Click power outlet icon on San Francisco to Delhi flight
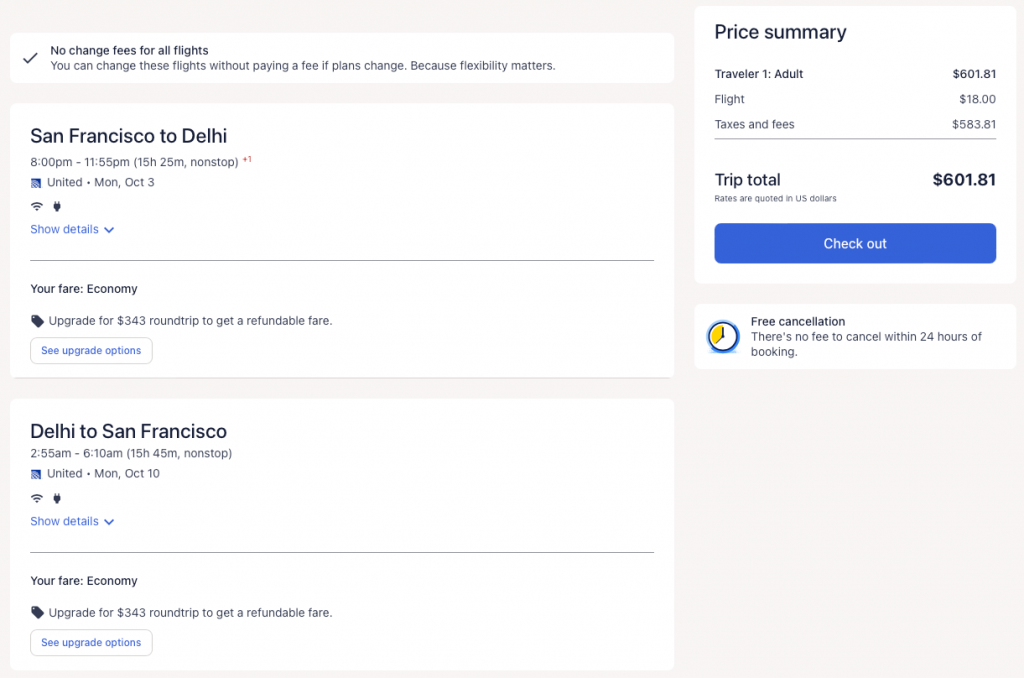Viewport: 1024px width, 678px height. click(x=57, y=207)
